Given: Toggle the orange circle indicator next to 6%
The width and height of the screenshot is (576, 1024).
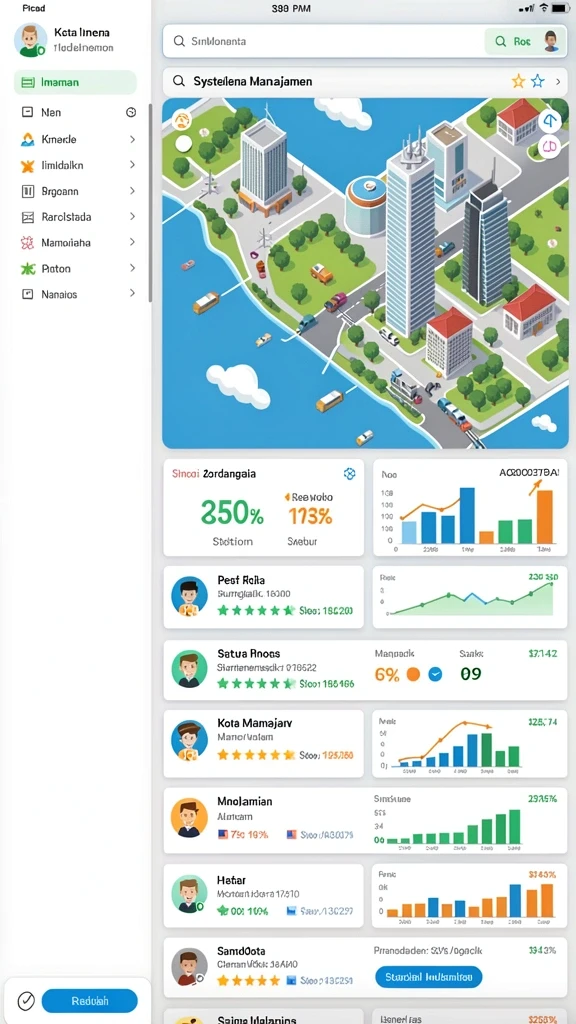Looking at the screenshot, I should tap(413, 675).
